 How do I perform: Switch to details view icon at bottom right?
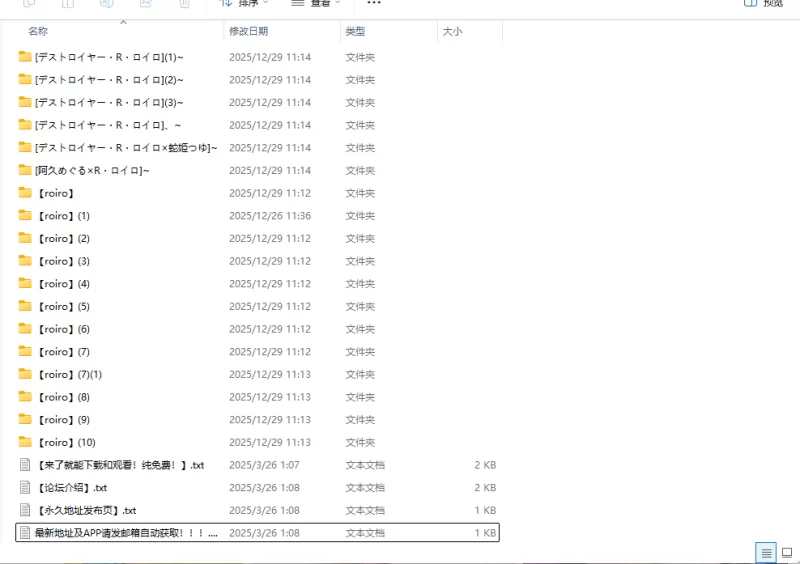pyautogui.click(x=766, y=553)
